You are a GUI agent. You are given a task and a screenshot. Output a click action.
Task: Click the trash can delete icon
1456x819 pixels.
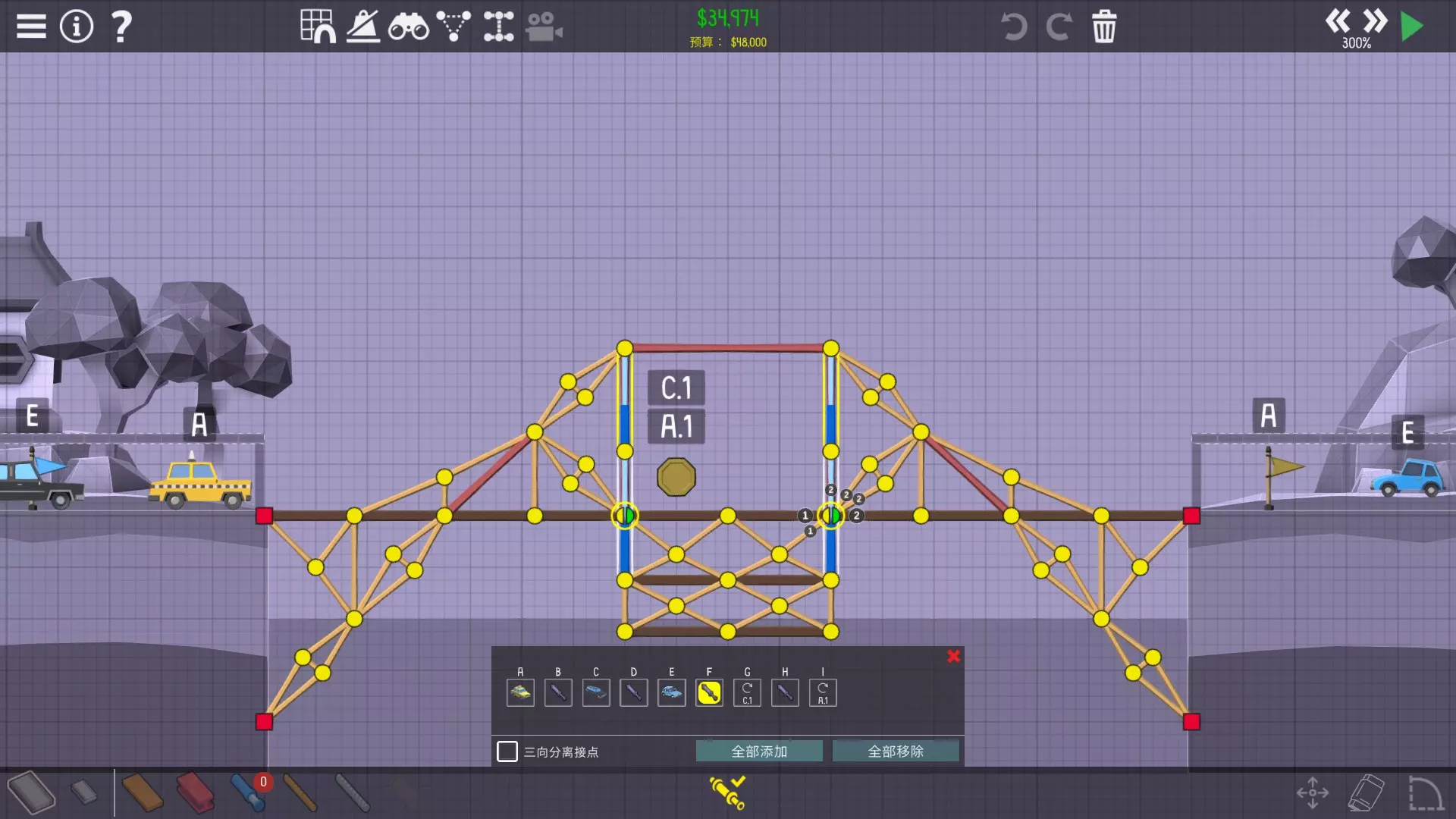click(1103, 27)
